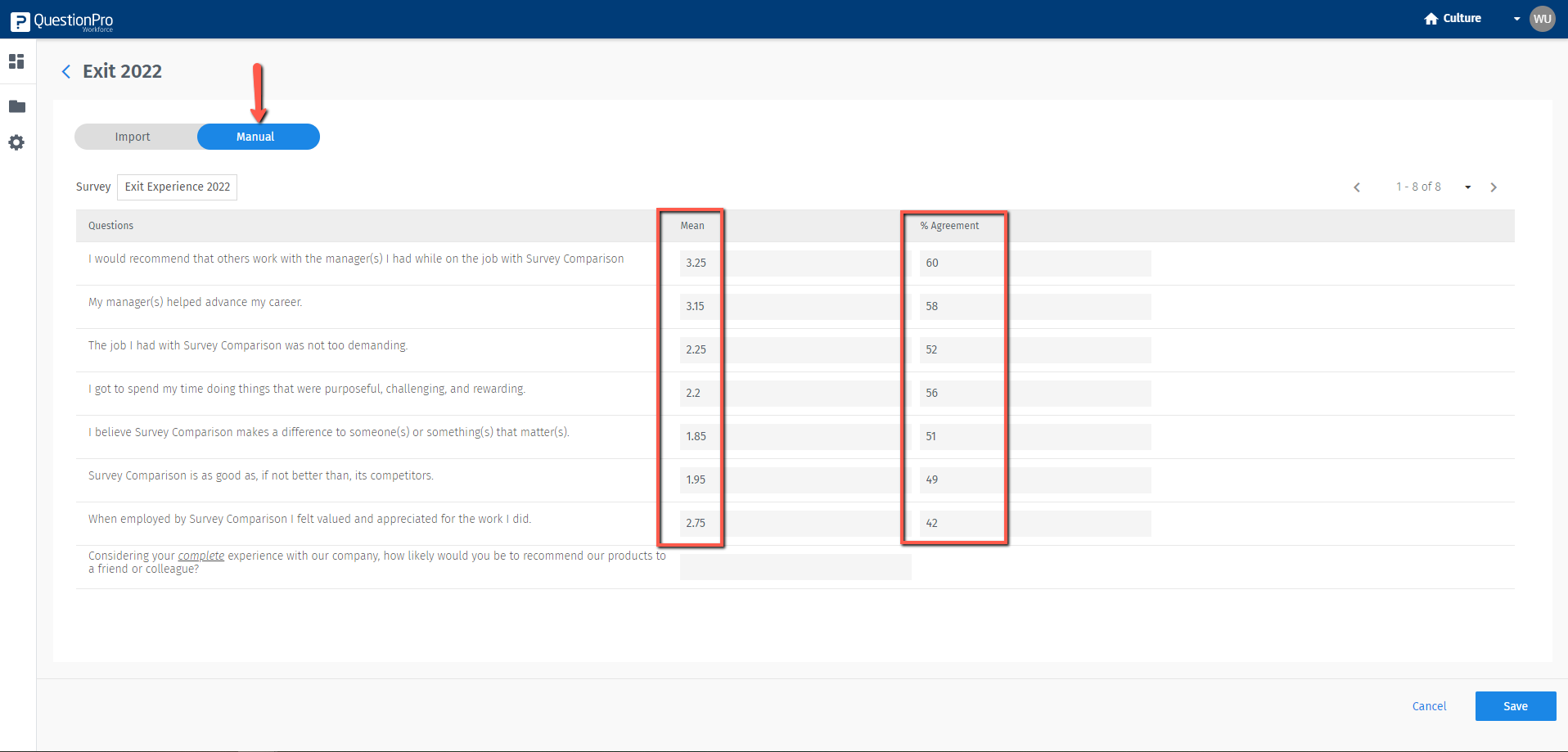Select the folder icon in the left sidebar
Viewport: 1568px width, 752px height.
[x=16, y=106]
